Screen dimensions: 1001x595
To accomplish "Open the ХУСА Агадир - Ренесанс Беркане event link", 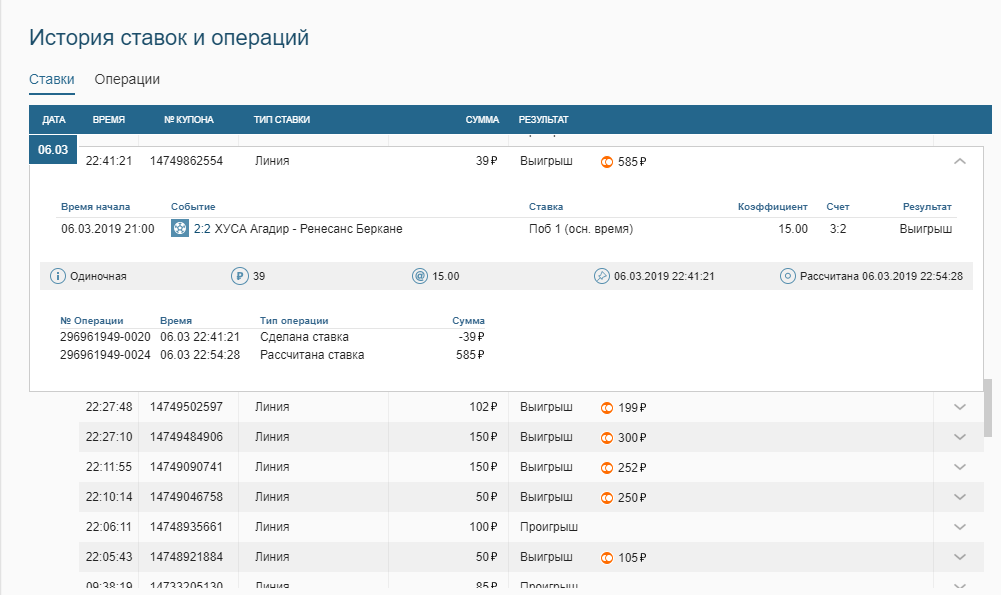I will [308, 229].
